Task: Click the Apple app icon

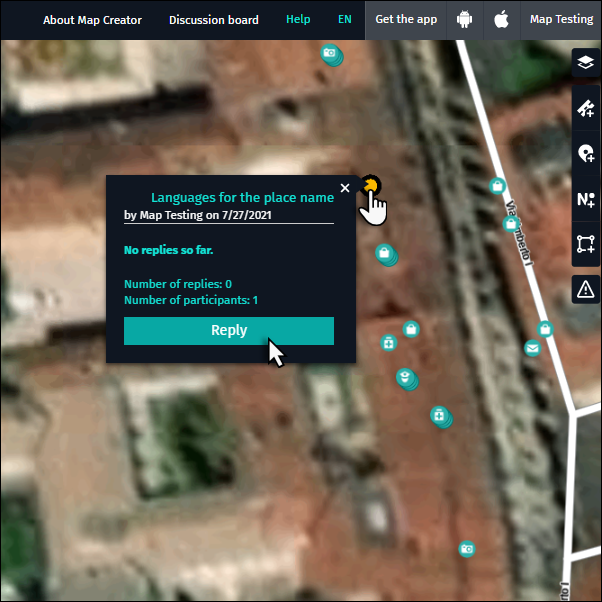Action: click(x=501, y=20)
